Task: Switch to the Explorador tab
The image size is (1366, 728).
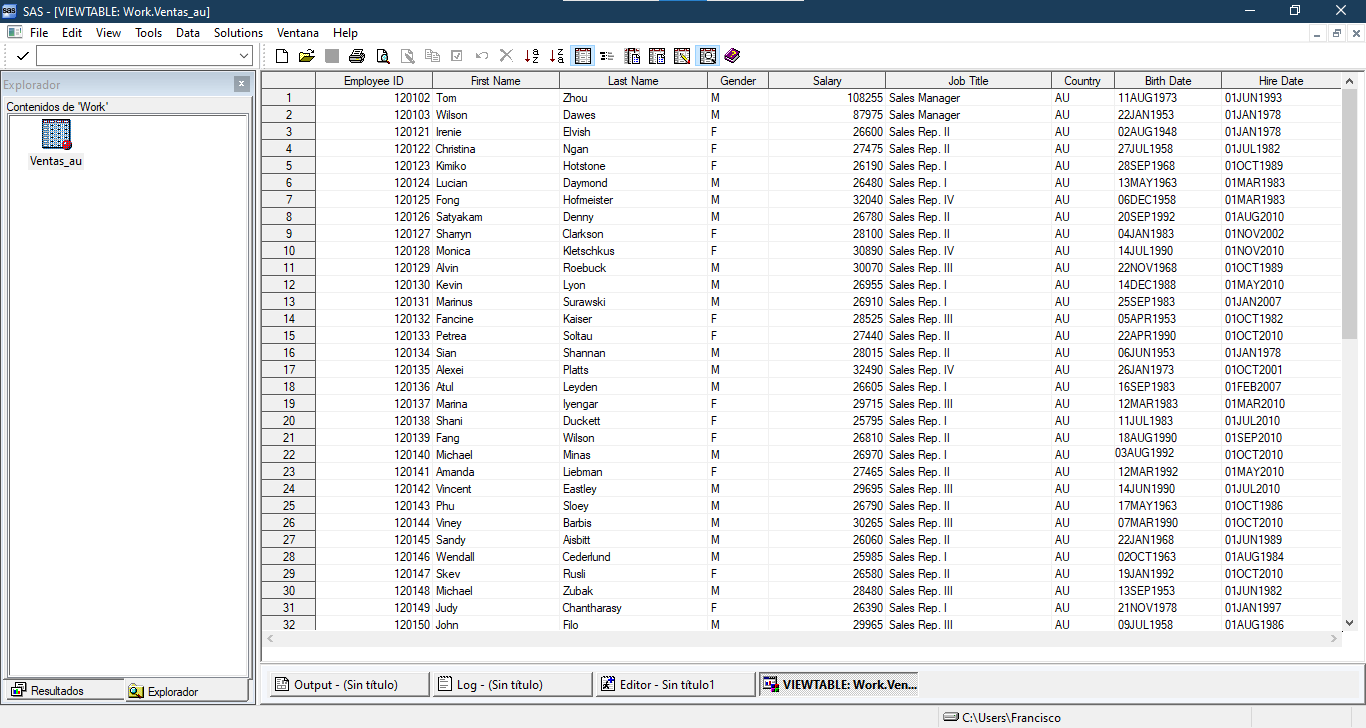Action: tap(186, 691)
